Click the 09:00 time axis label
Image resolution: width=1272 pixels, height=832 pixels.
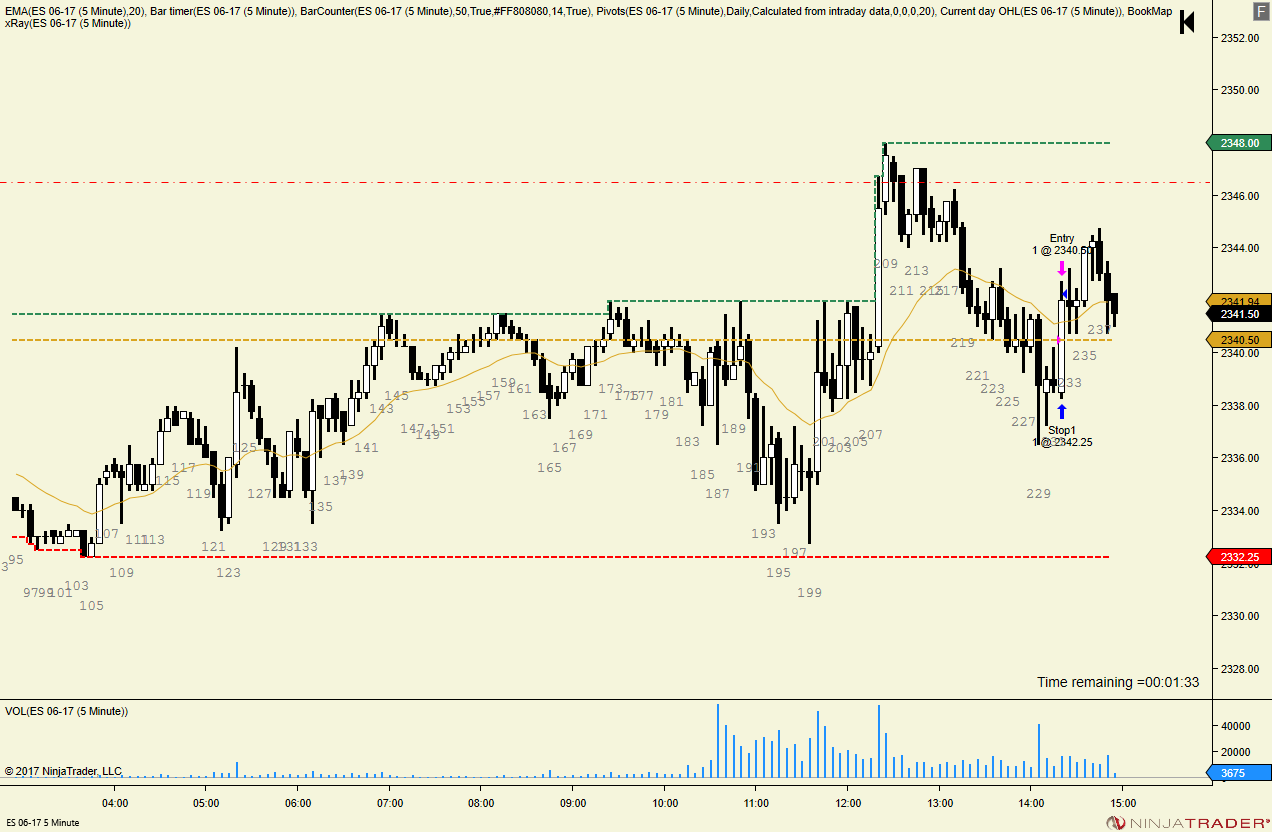tap(573, 803)
